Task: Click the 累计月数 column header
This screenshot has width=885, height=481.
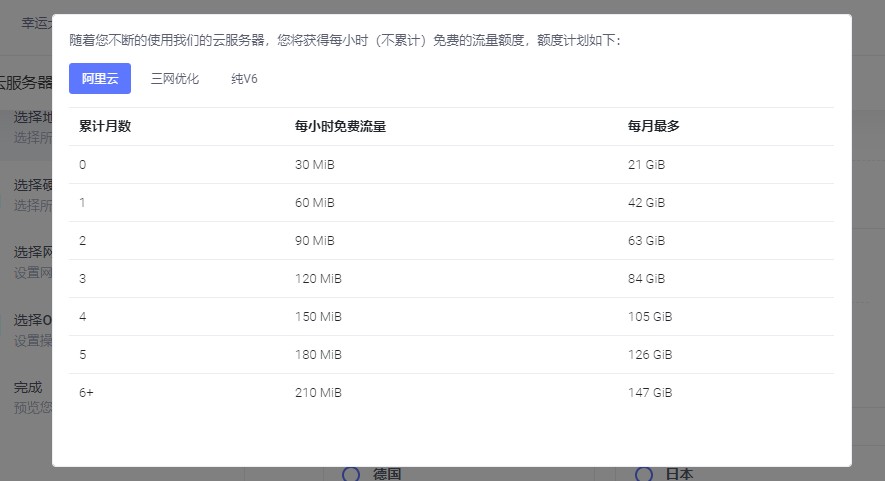Action: [x=105, y=127]
